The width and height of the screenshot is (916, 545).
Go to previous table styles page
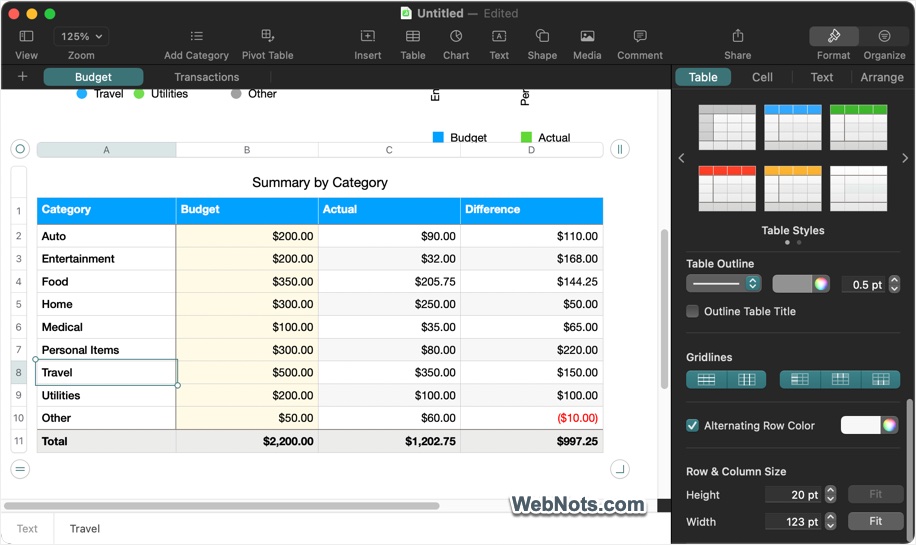click(681, 158)
